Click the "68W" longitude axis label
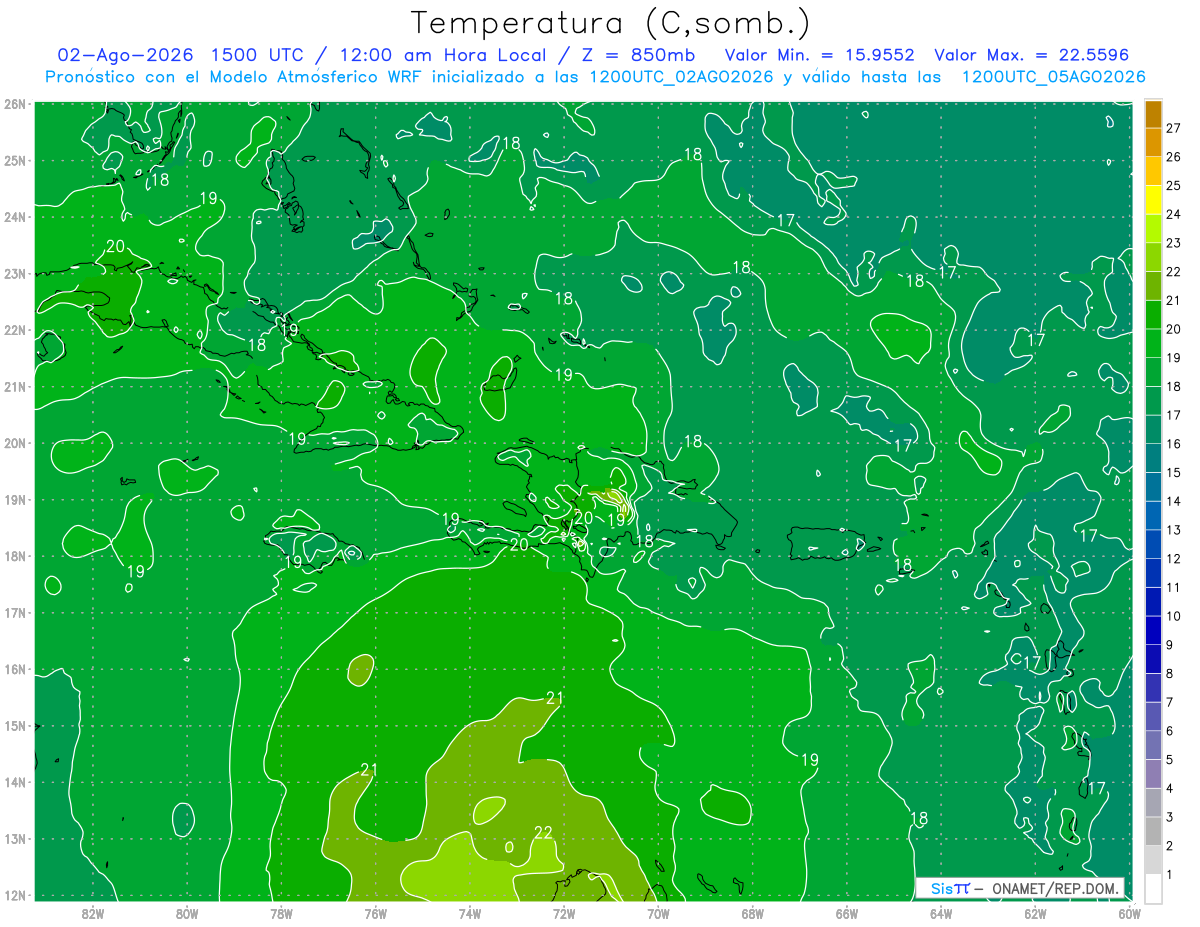Screen dimensions: 1200x927 pos(753,913)
